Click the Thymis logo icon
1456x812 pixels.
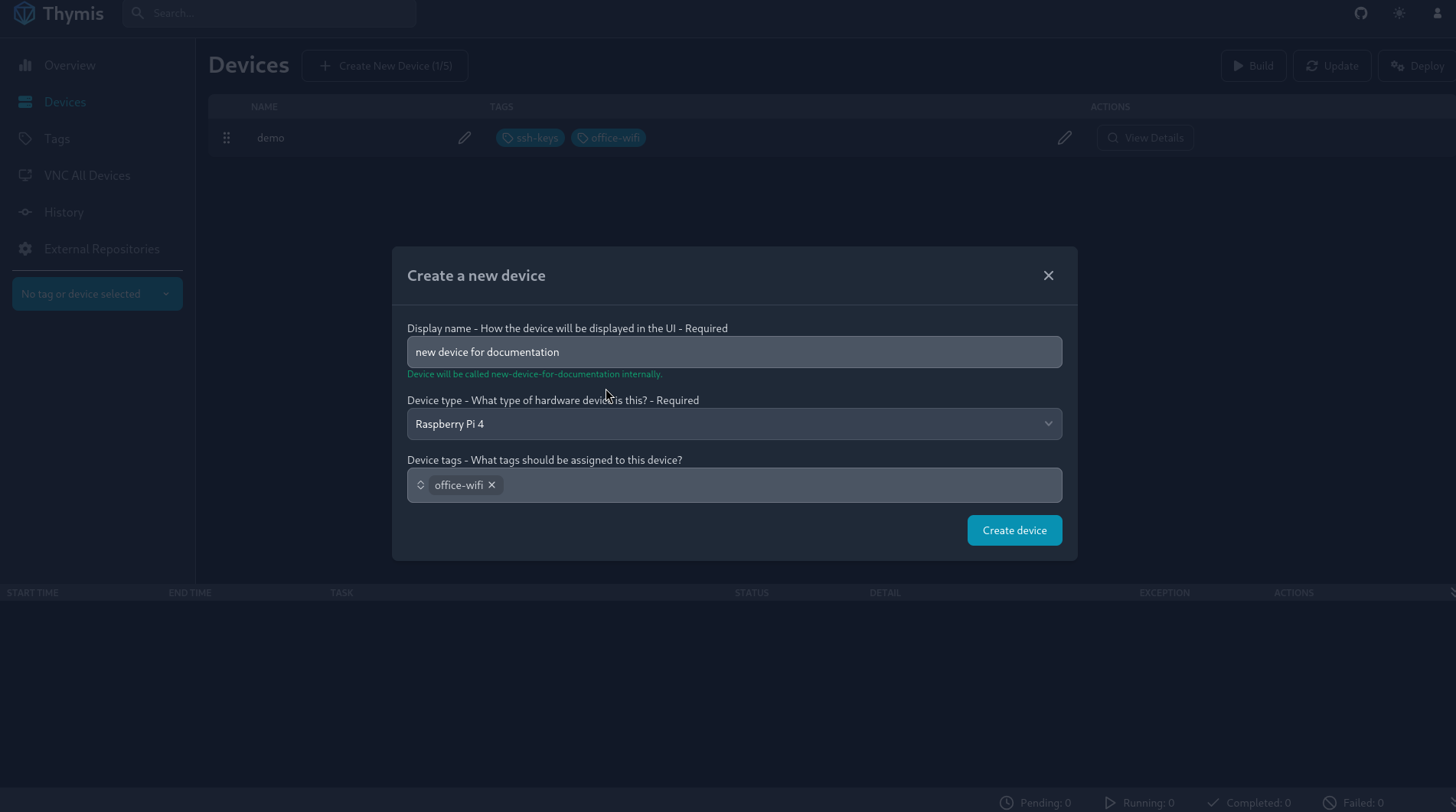[x=24, y=13]
